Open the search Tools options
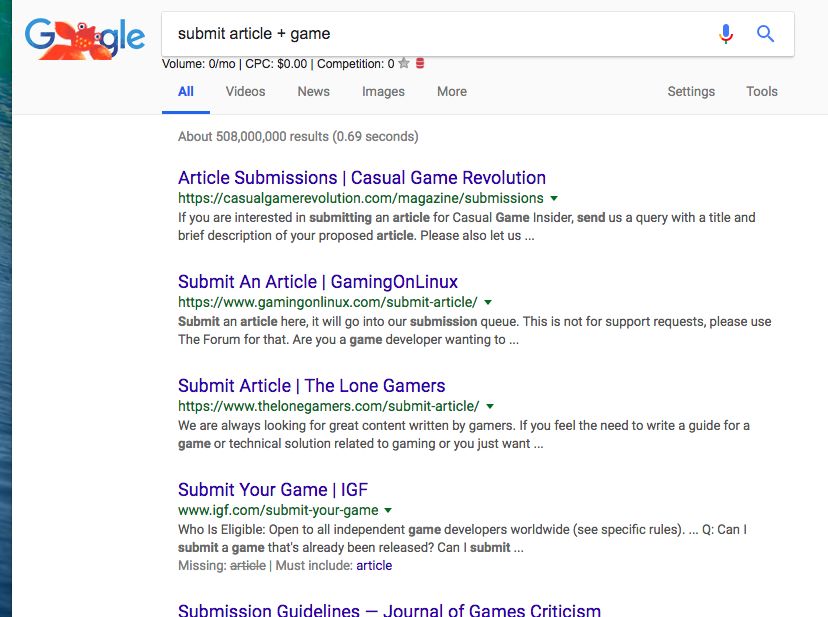 coord(761,92)
